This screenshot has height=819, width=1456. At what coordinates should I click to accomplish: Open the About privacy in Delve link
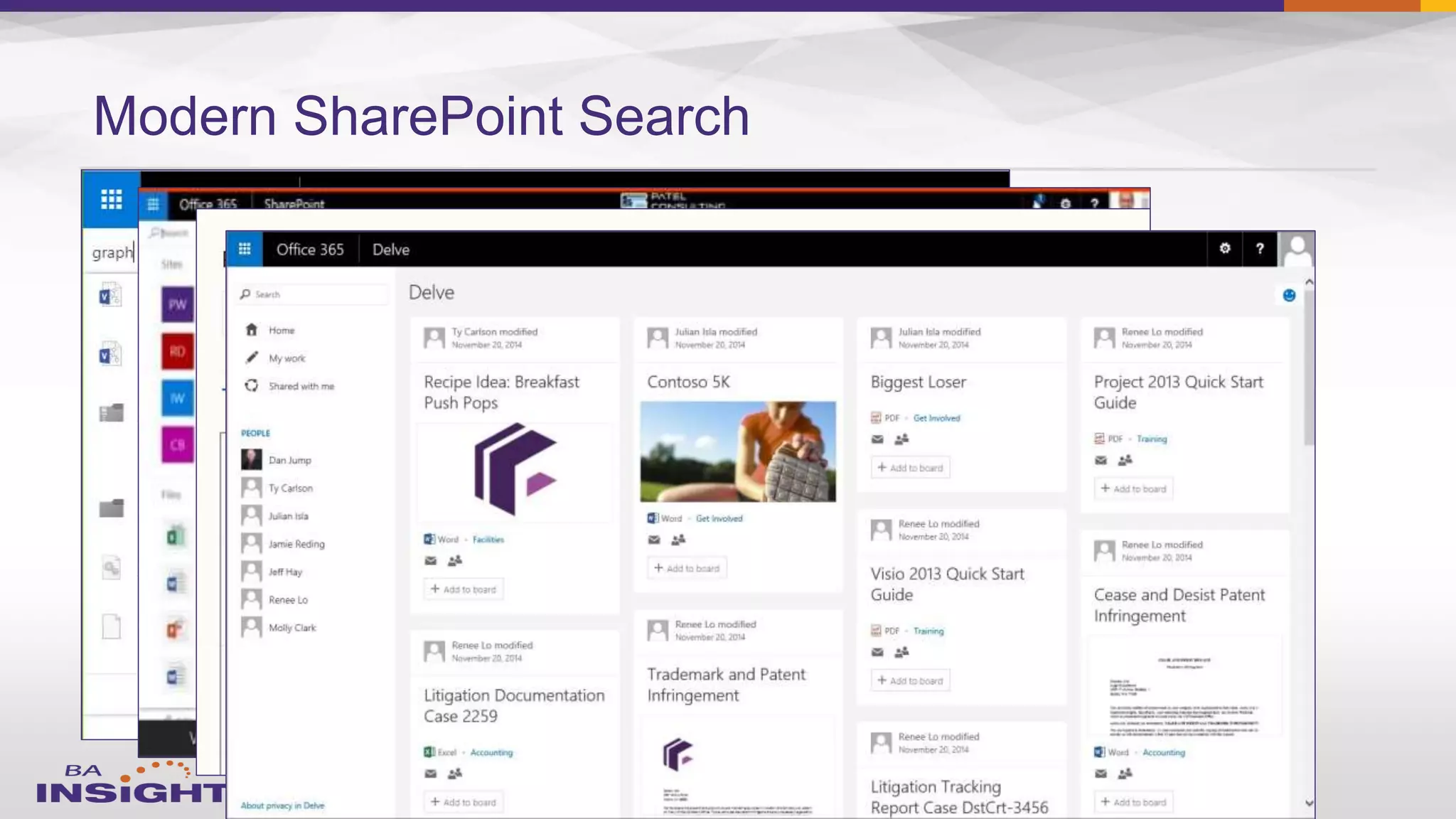[x=282, y=805]
